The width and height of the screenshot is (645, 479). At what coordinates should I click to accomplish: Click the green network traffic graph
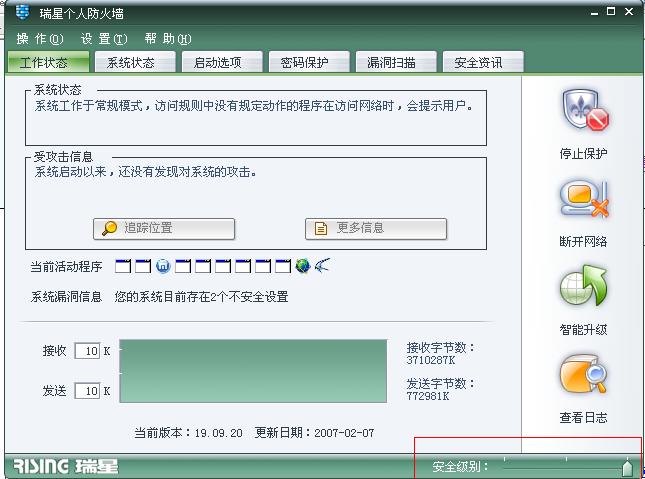[253, 371]
